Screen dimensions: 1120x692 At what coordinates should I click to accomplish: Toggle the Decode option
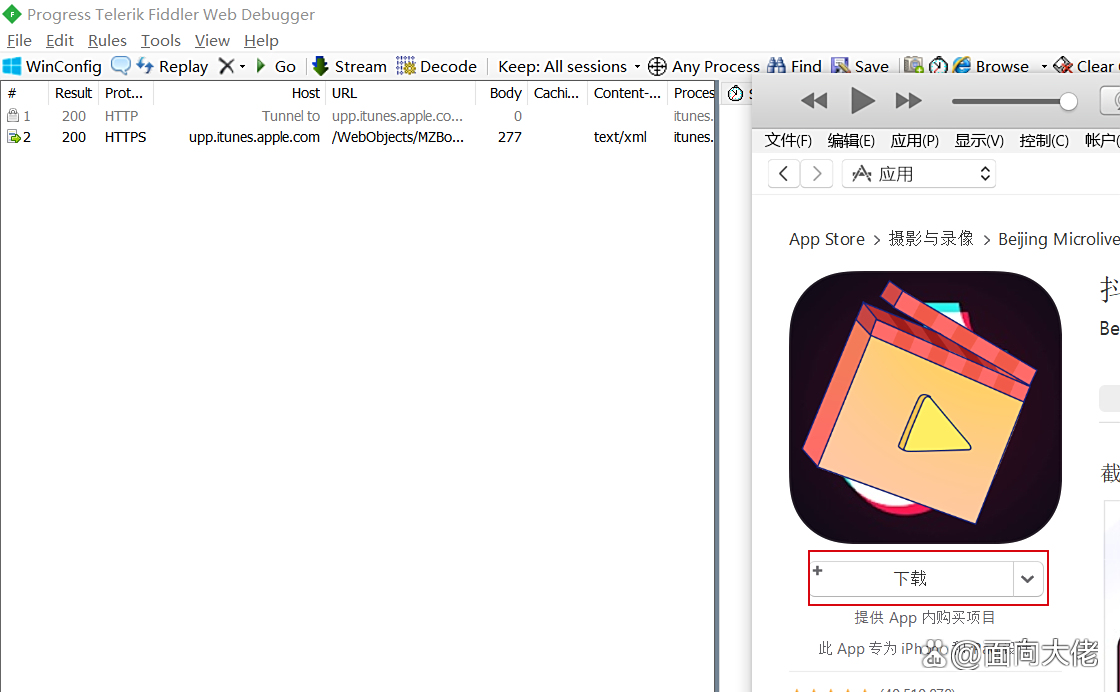click(x=437, y=66)
